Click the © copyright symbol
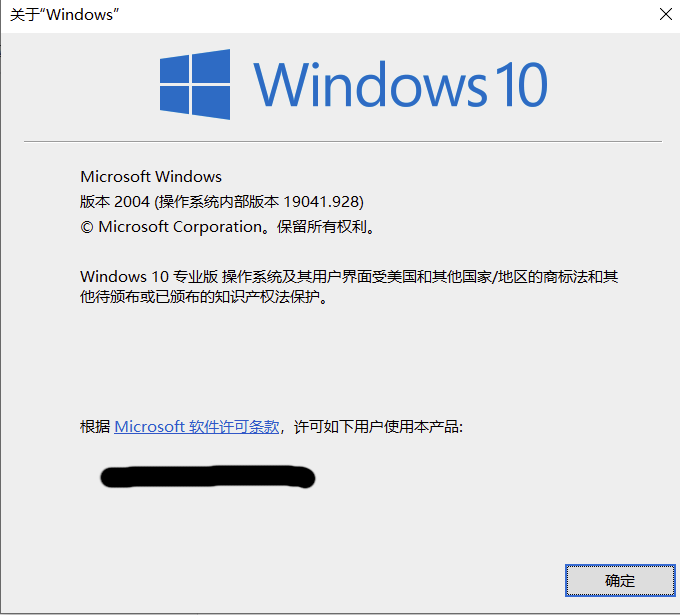 tap(87, 227)
